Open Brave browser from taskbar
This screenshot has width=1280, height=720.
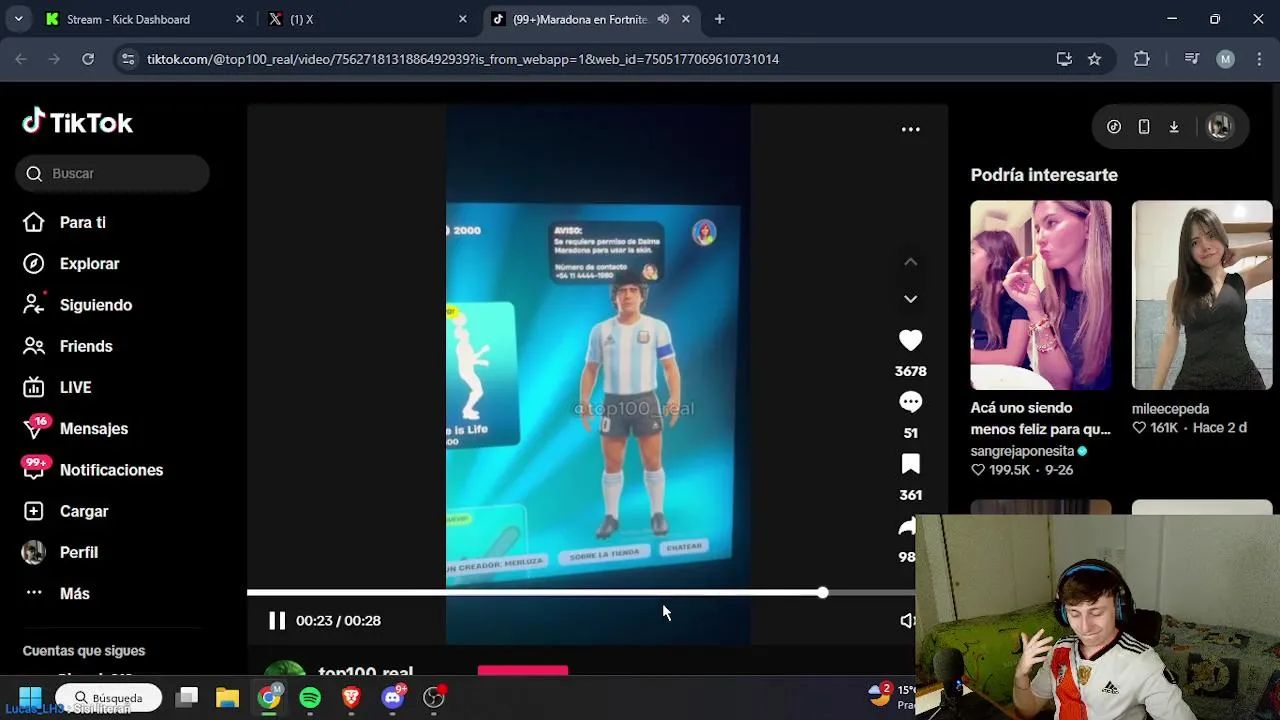coord(351,697)
